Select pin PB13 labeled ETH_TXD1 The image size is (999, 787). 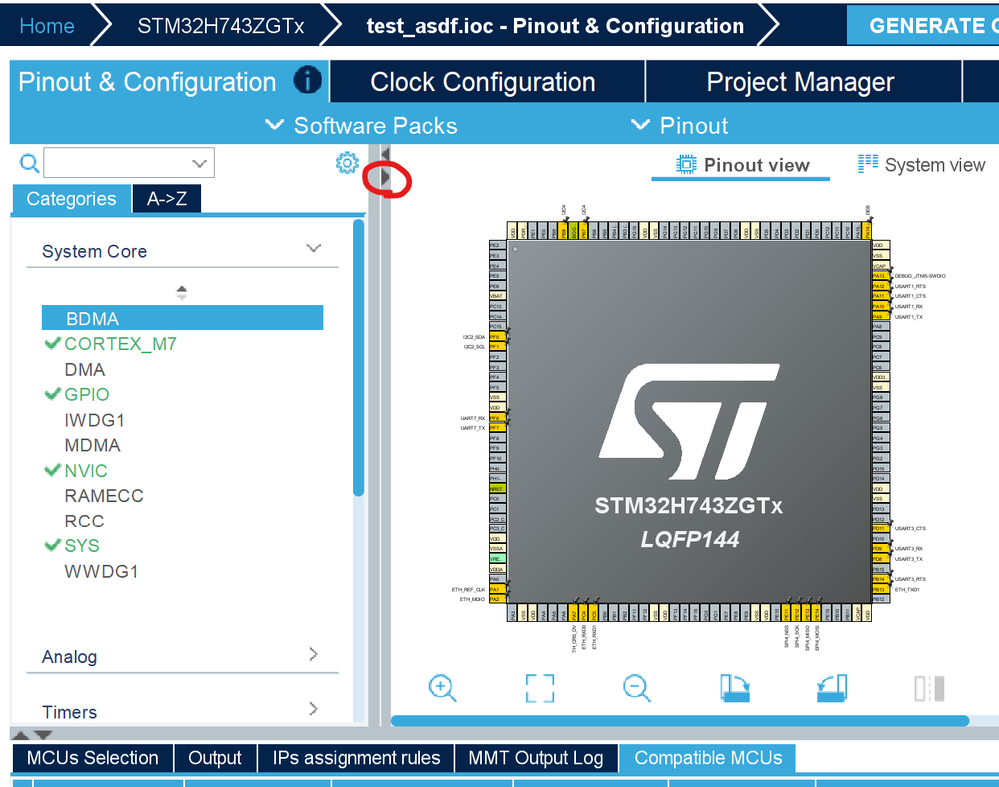(x=880, y=589)
